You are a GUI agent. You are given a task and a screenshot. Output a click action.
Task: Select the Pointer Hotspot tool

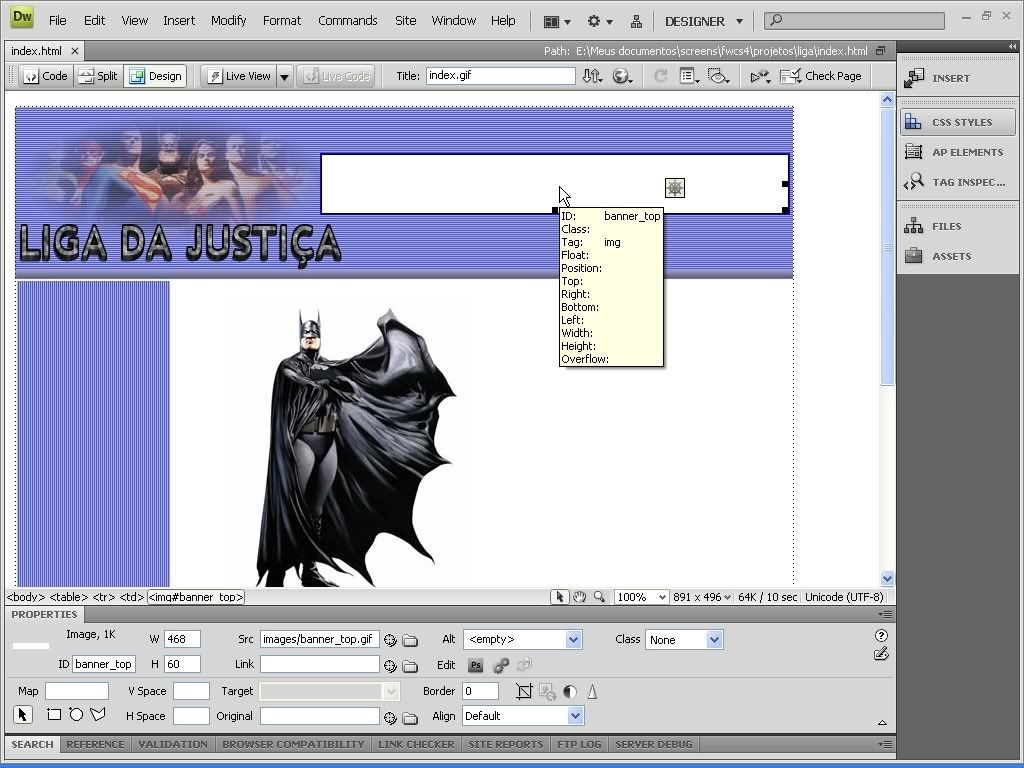23,715
